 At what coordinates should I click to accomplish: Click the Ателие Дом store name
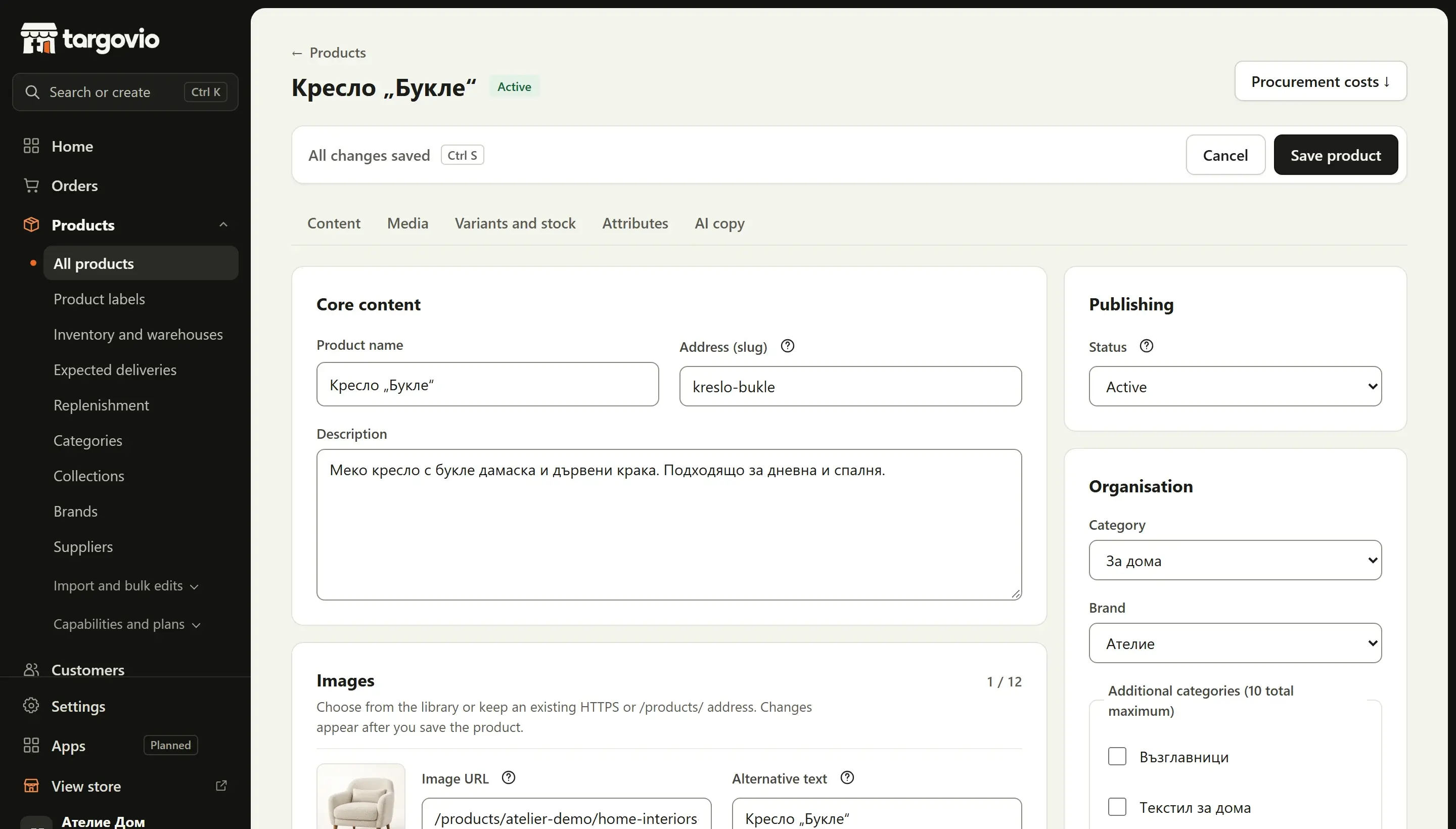(x=103, y=821)
